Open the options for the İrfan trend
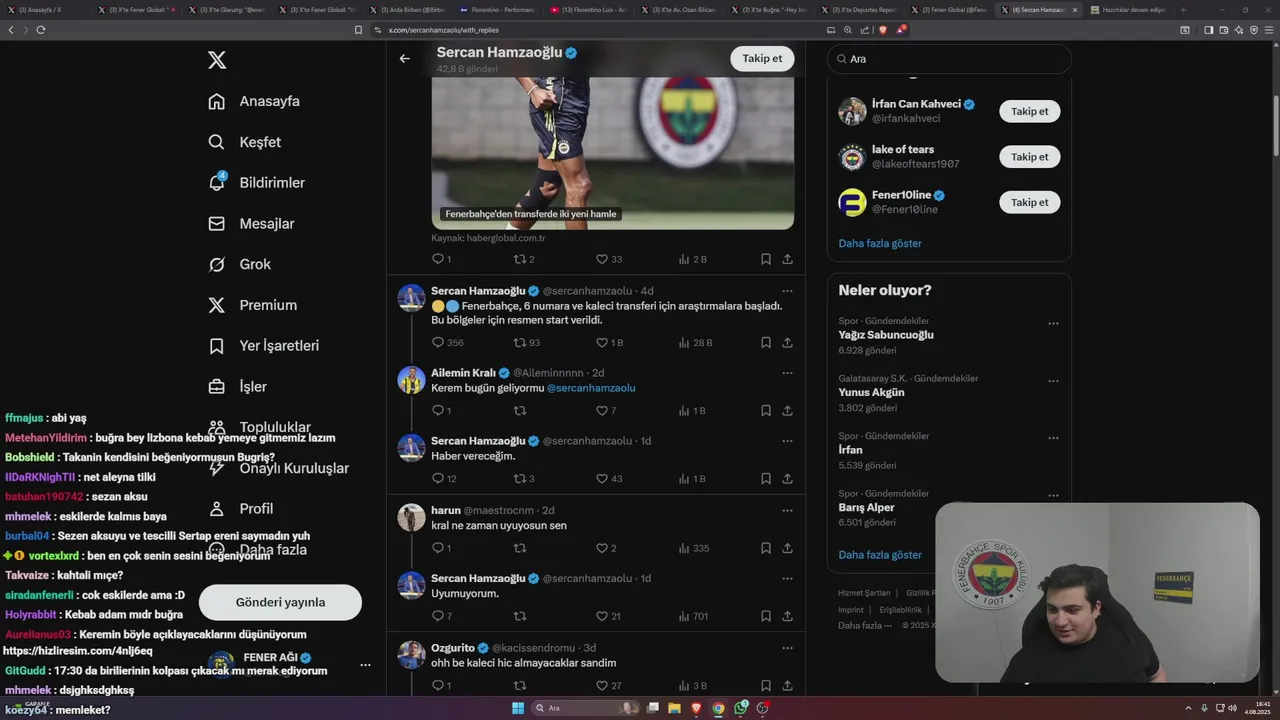The width and height of the screenshot is (1280, 720). [x=1053, y=439]
